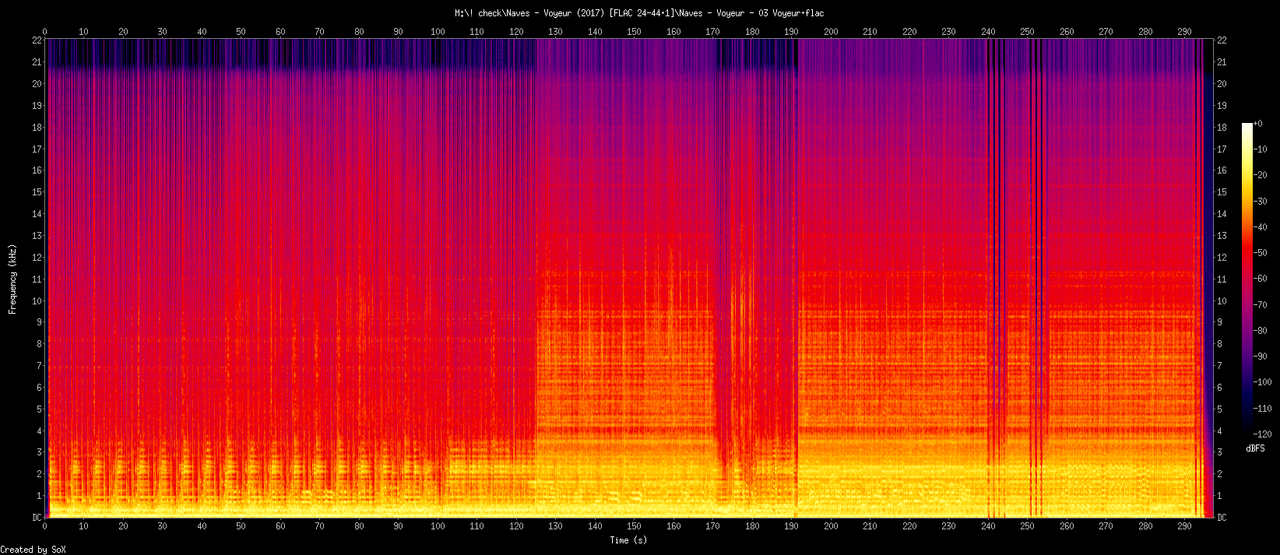Click '19' on the left frequency axis
Viewport: 1280px width, 555px height.
[x=36, y=105]
